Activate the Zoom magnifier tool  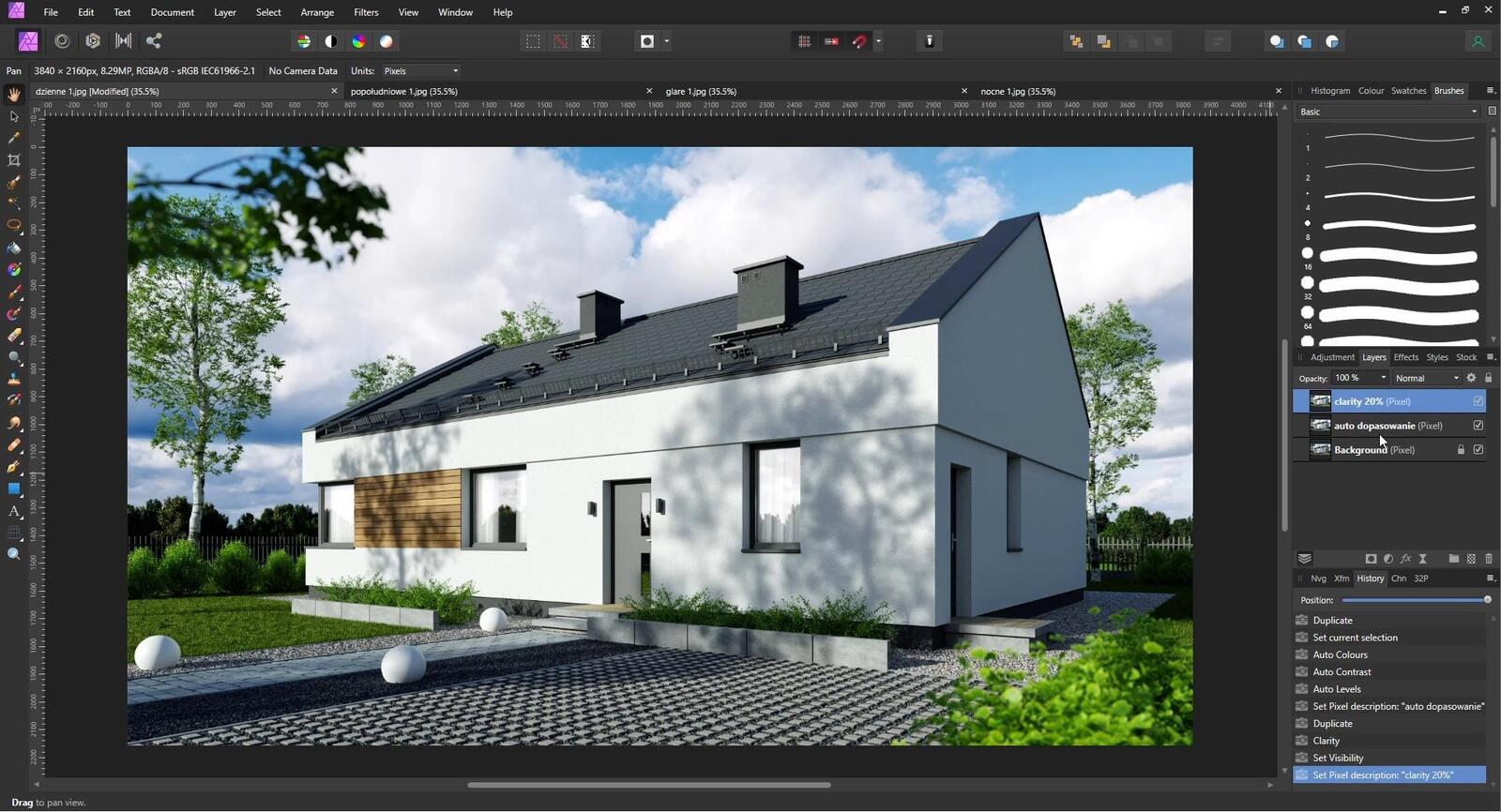tap(14, 554)
